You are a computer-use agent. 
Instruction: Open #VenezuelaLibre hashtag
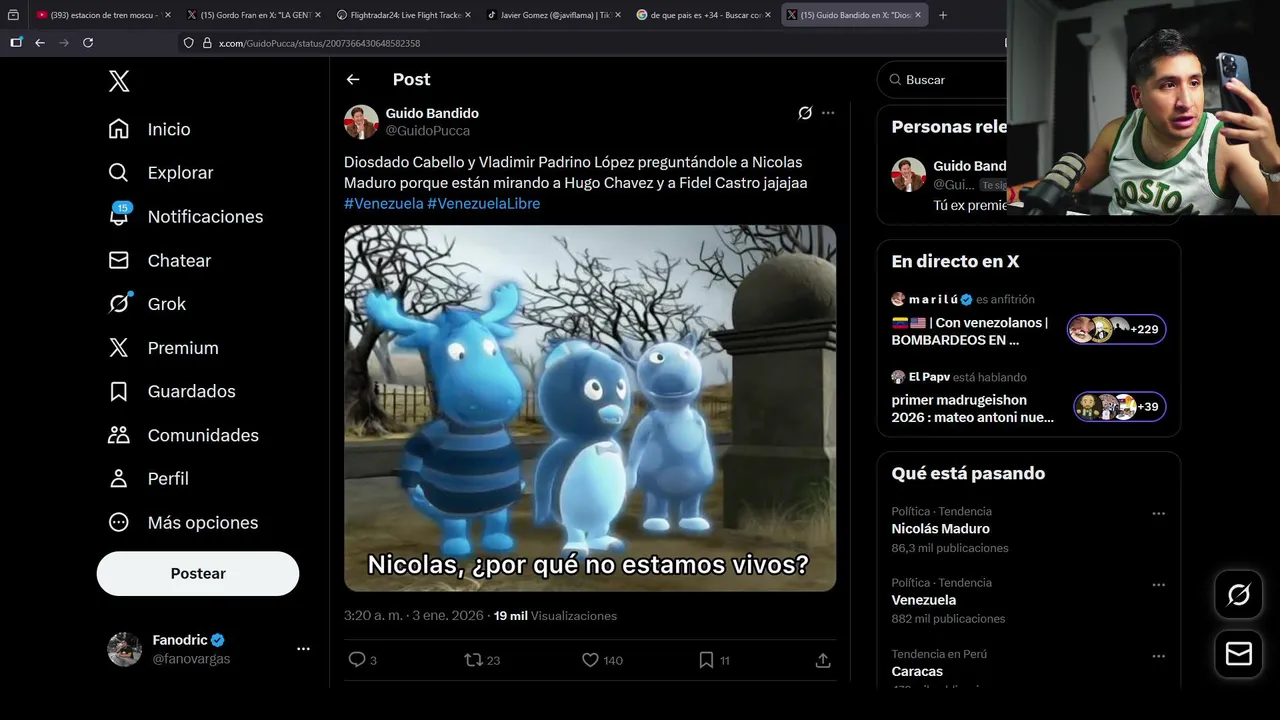click(x=484, y=203)
